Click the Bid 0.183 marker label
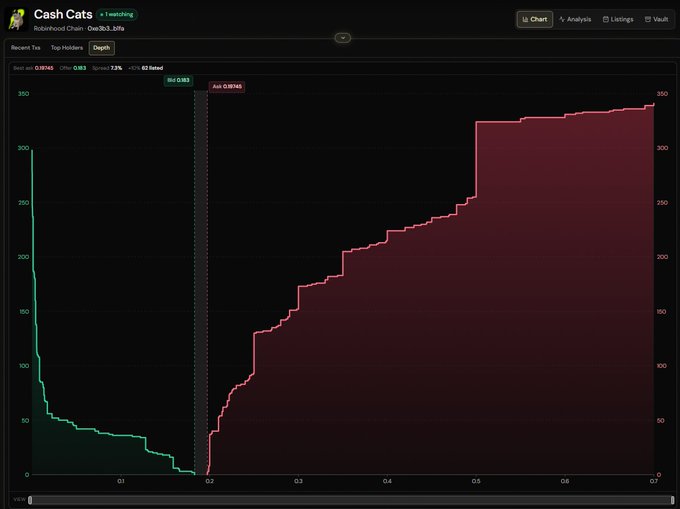 tap(178, 80)
